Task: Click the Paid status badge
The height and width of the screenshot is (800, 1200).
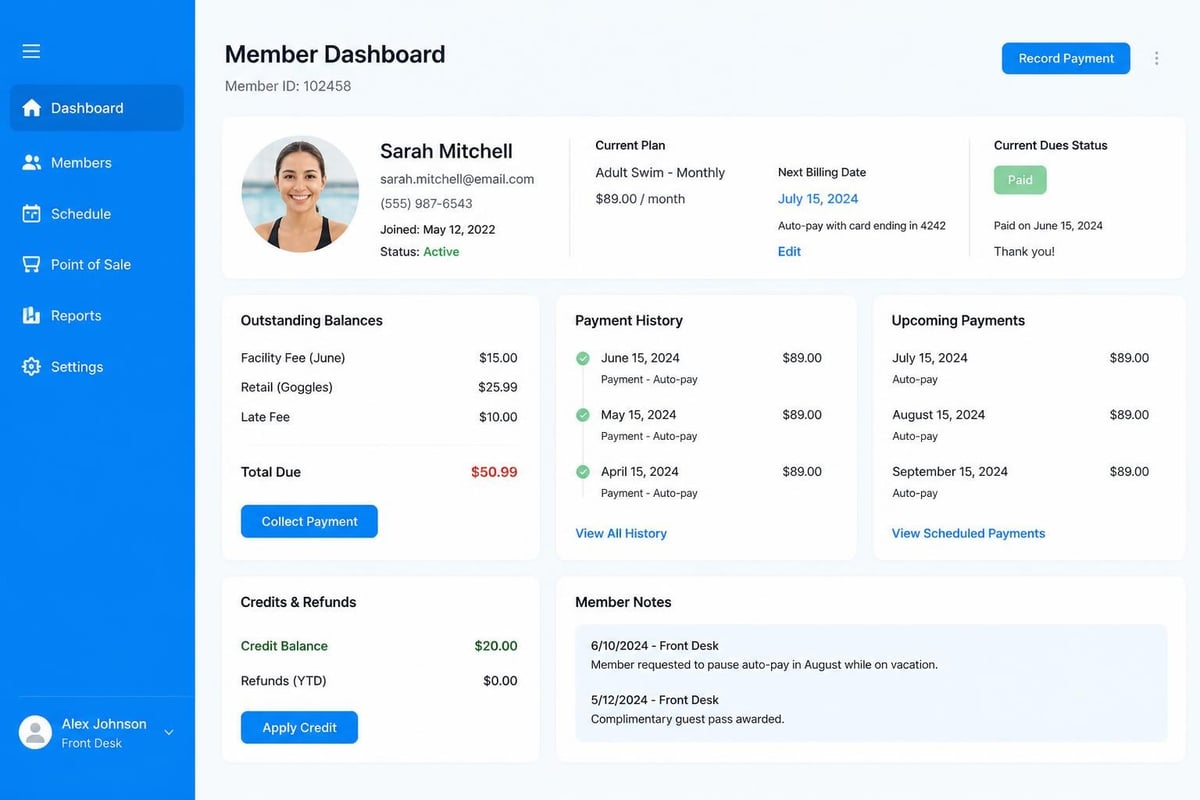Action: [x=1020, y=180]
